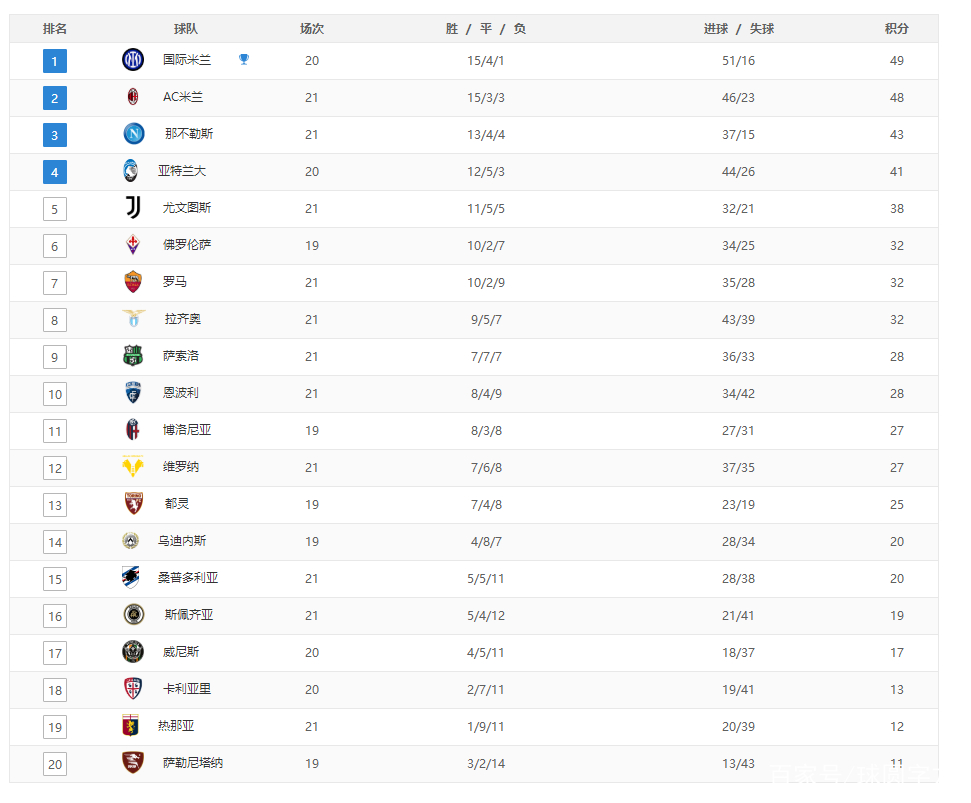
Task: Click the blue trophy icon beside 国际米兰
Action: [x=244, y=59]
